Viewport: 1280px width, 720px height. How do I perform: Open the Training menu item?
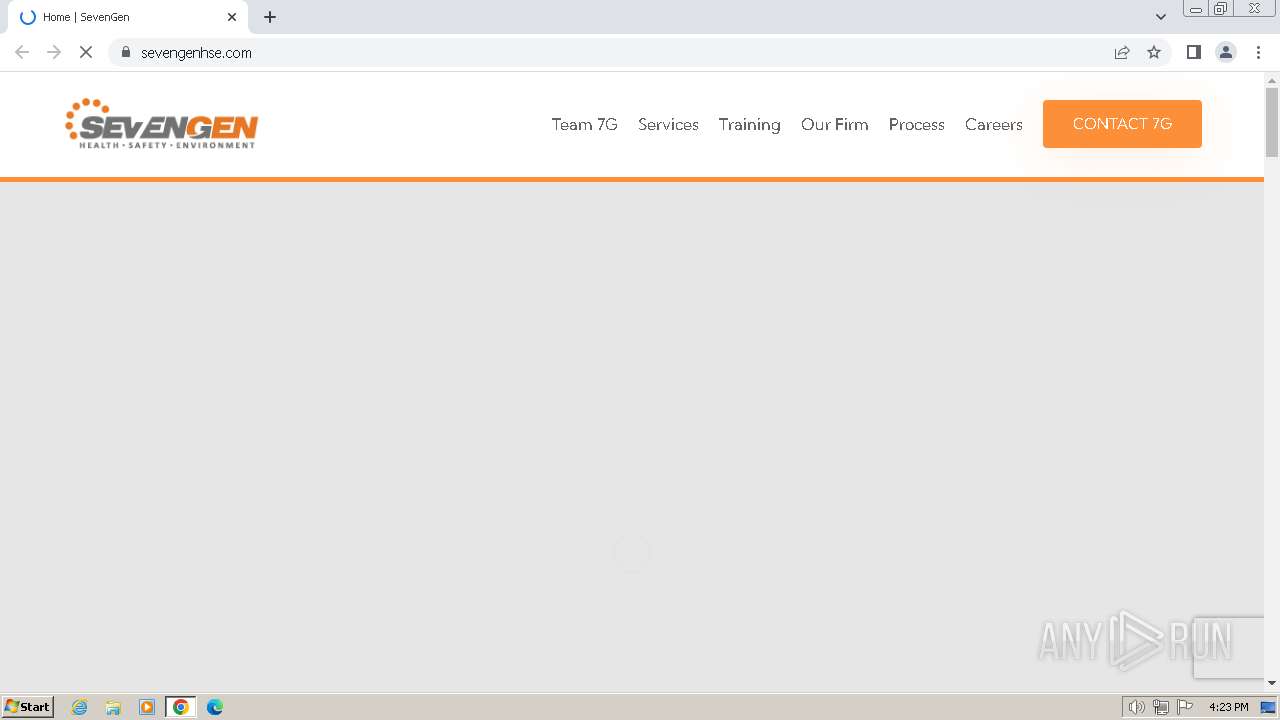tap(749, 124)
